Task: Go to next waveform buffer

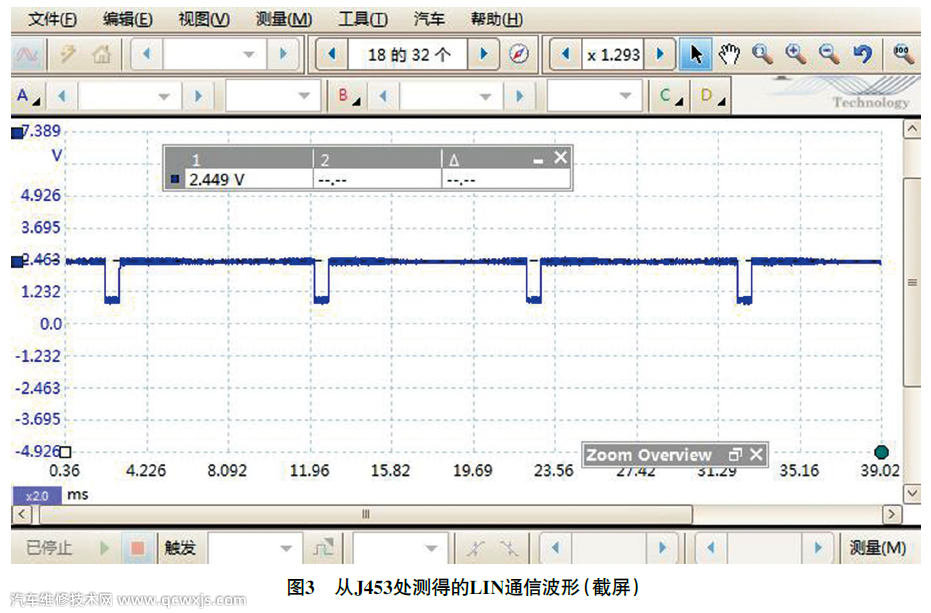Action: tap(484, 55)
